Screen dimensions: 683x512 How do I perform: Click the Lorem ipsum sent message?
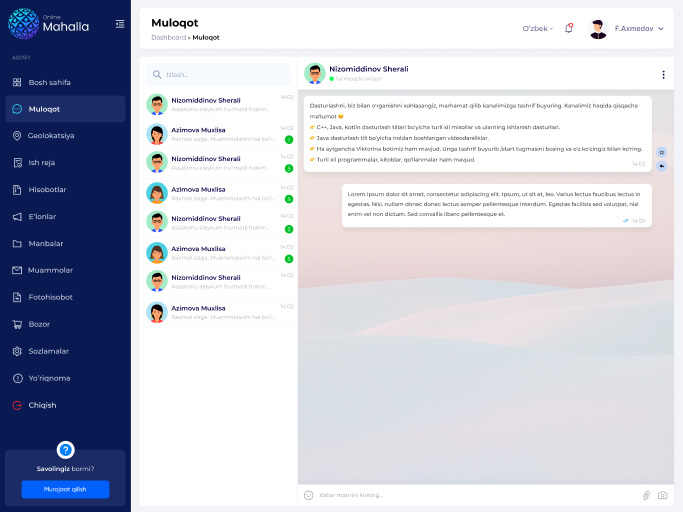(x=497, y=206)
